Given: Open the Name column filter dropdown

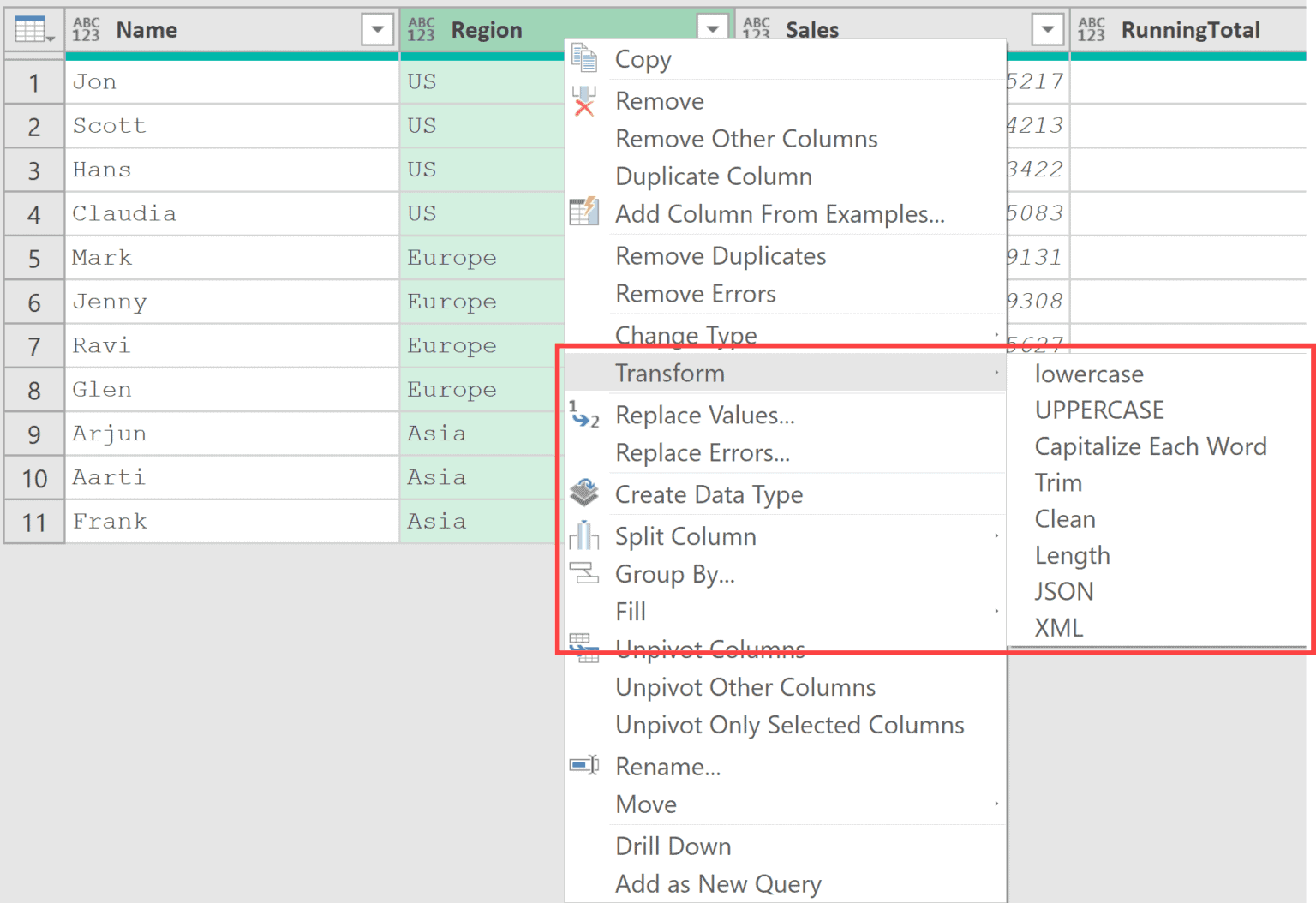Looking at the screenshot, I should point(377,28).
